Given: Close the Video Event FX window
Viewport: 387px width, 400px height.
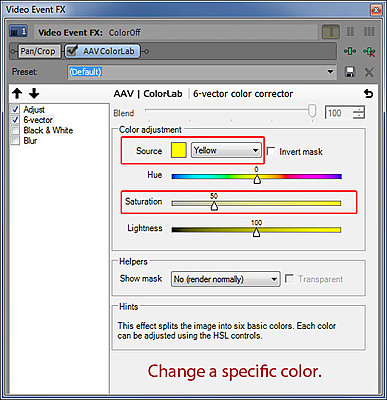Looking at the screenshot, I should pyautogui.click(x=376, y=10).
